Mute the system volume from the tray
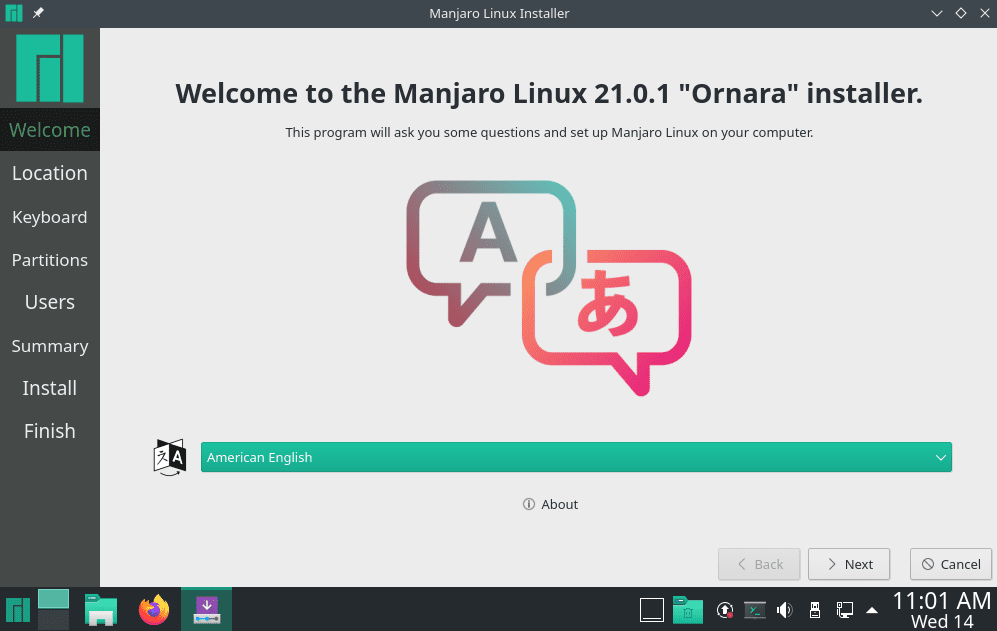Viewport: 997px width, 631px height. pyautogui.click(x=785, y=609)
